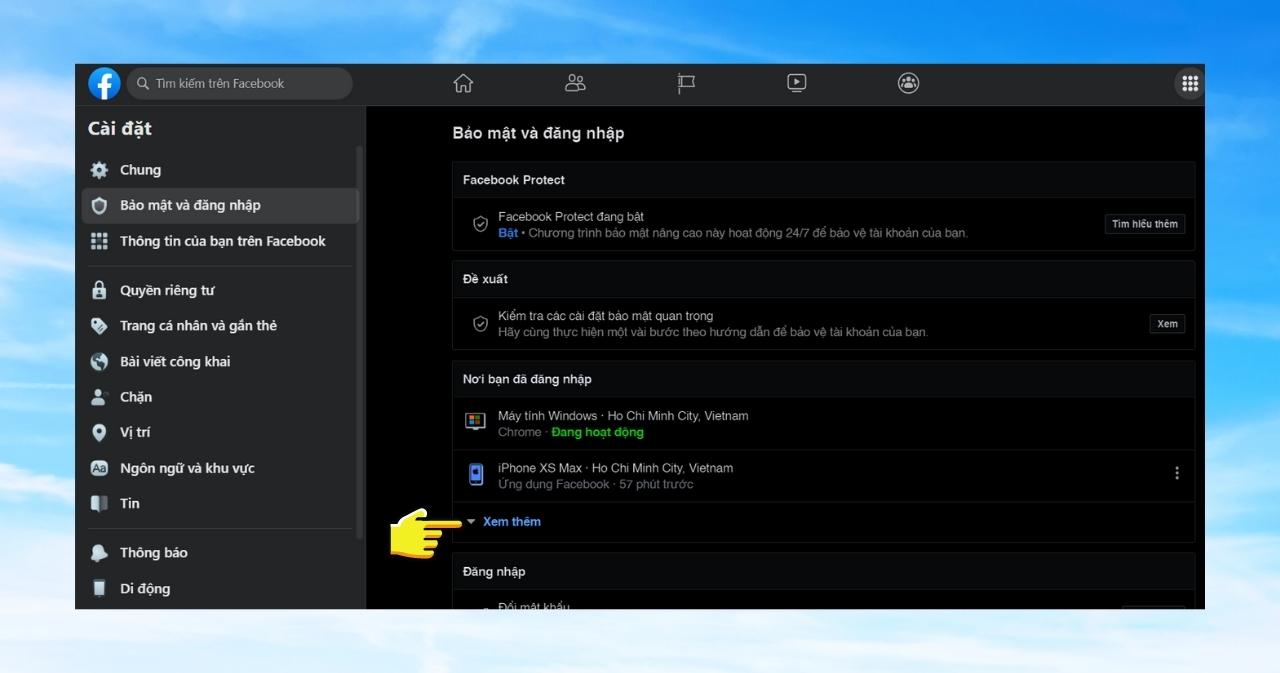Open the Pages flag icon
Viewport: 1280px width, 673px height.
click(686, 84)
